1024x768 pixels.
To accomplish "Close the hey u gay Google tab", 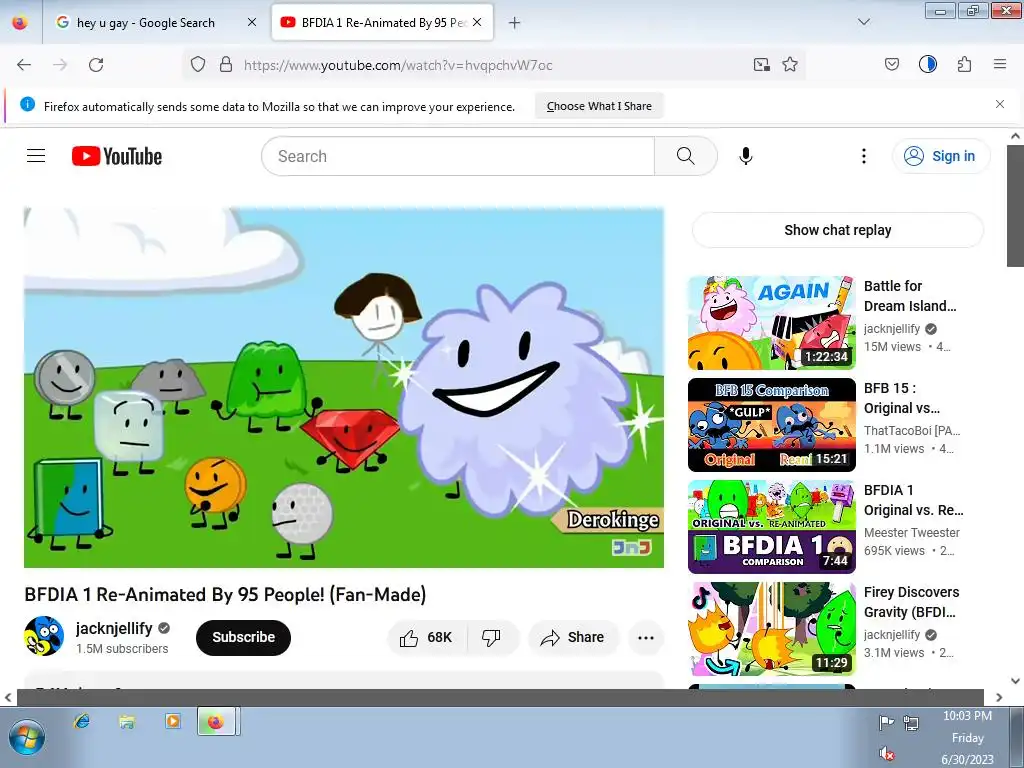I will click(252, 22).
